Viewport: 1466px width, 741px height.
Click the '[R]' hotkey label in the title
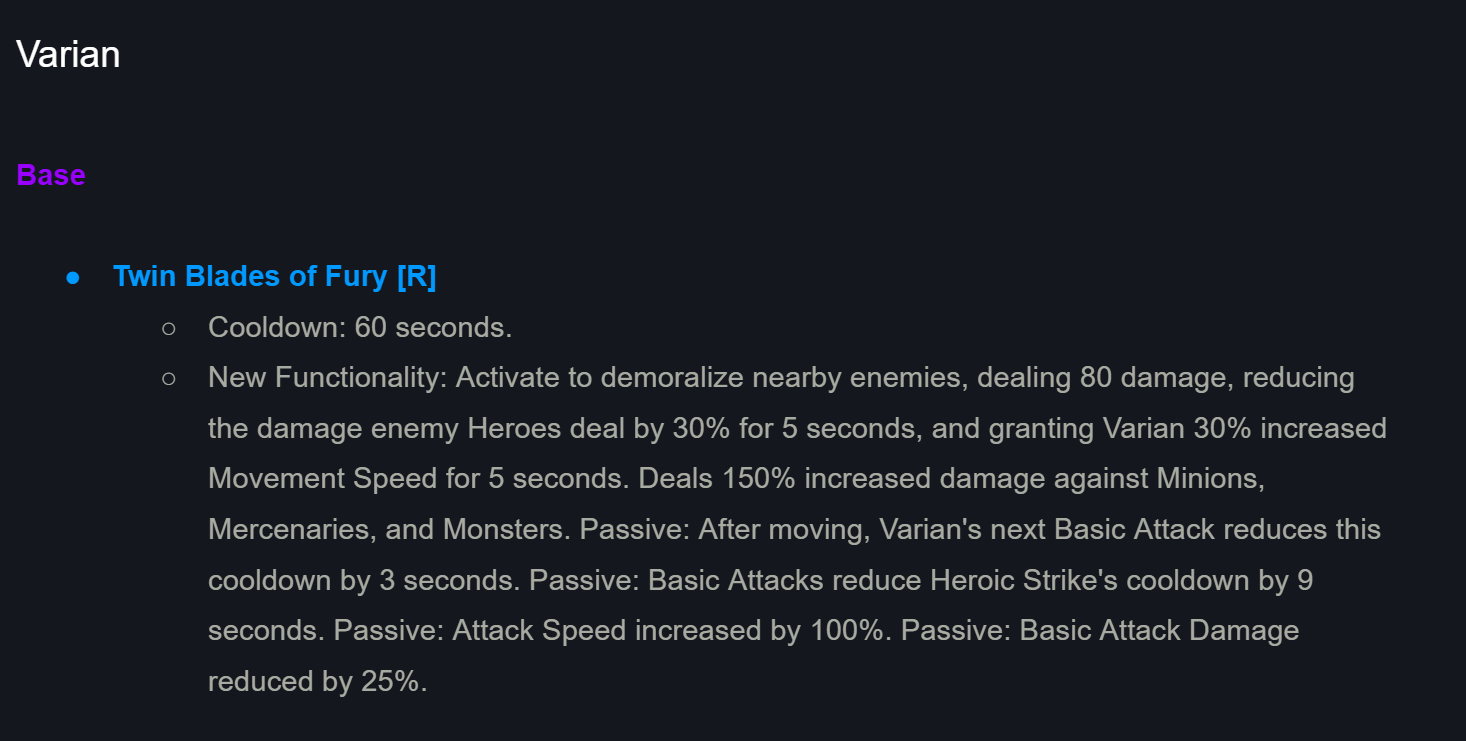[x=416, y=276]
